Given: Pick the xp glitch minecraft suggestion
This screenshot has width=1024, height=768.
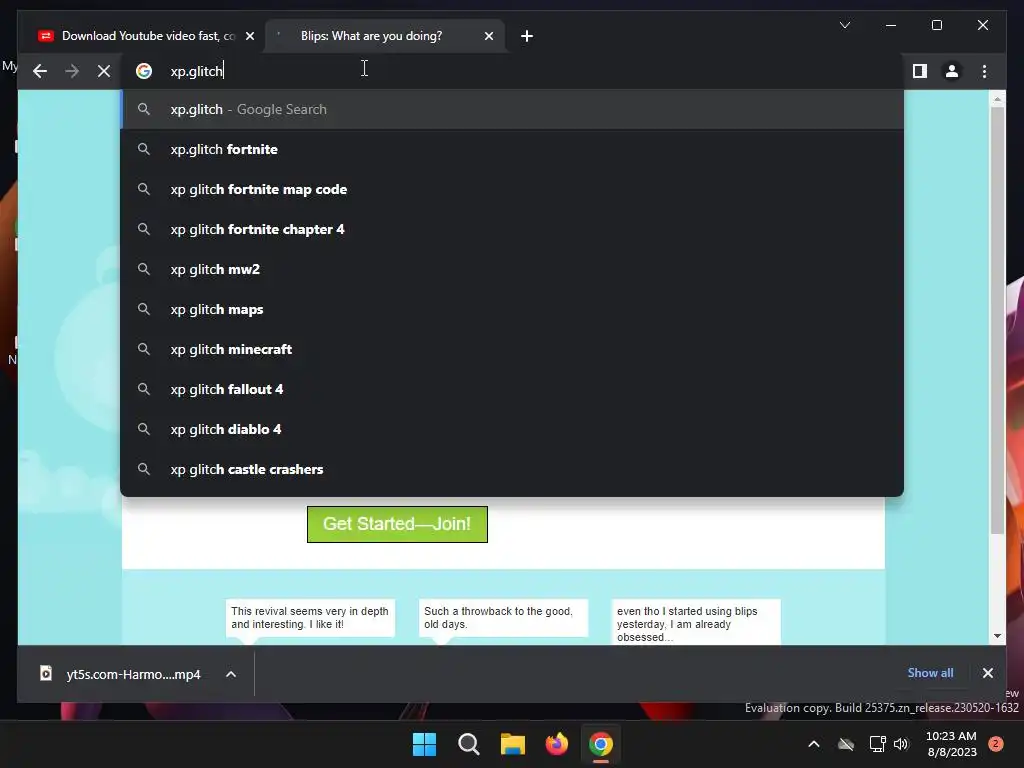Looking at the screenshot, I should coord(512,349).
